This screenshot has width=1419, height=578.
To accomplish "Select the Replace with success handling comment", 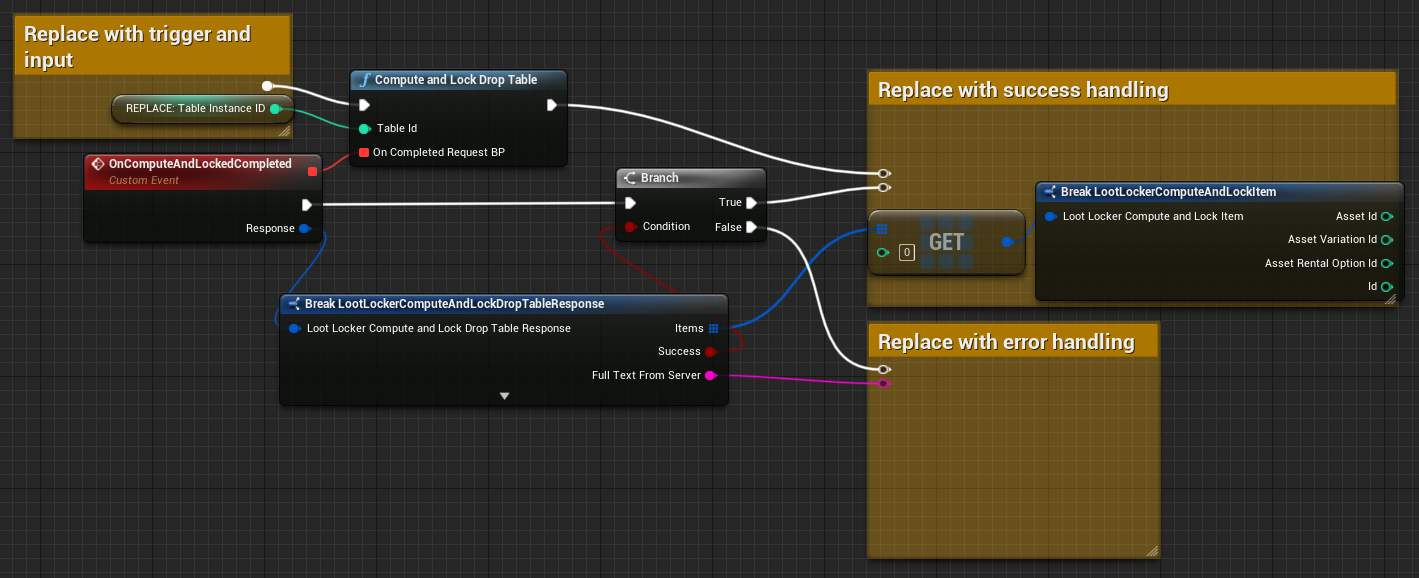I will pos(1022,90).
